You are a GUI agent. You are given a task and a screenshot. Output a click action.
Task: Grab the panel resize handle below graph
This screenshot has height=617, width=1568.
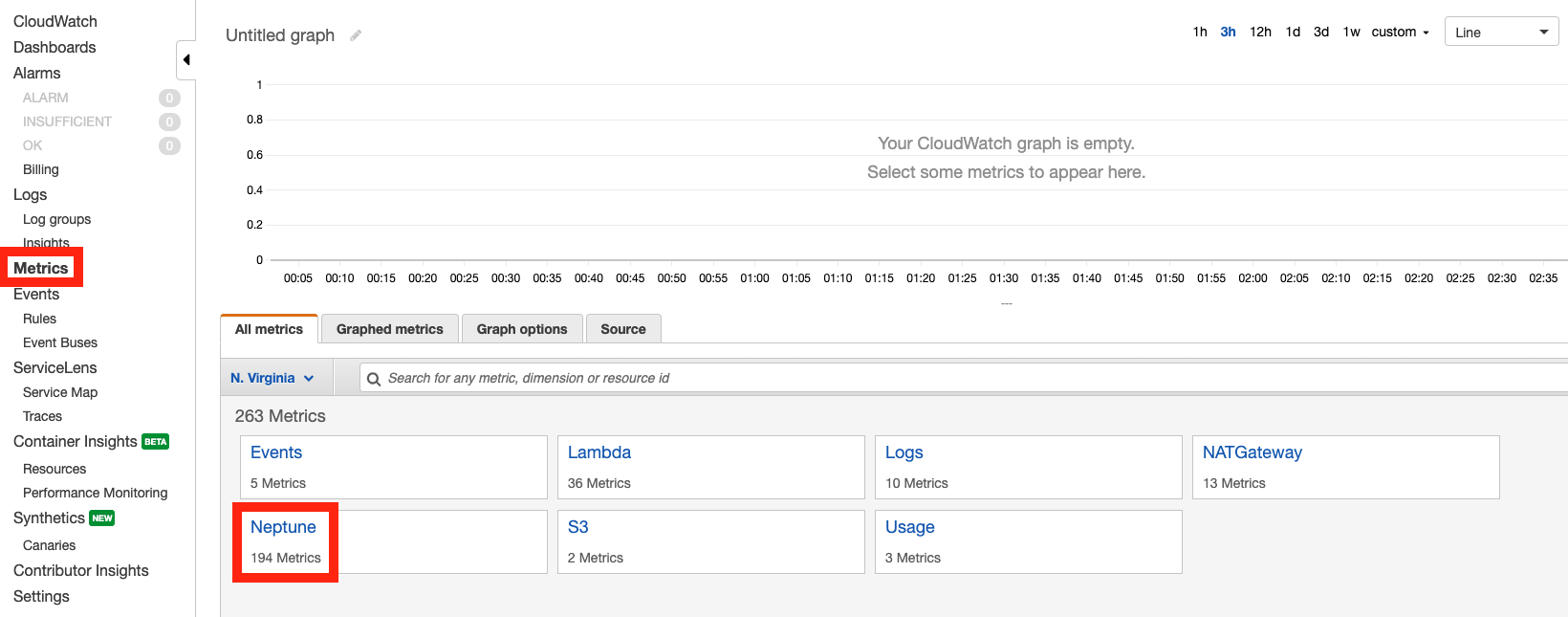1006,303
